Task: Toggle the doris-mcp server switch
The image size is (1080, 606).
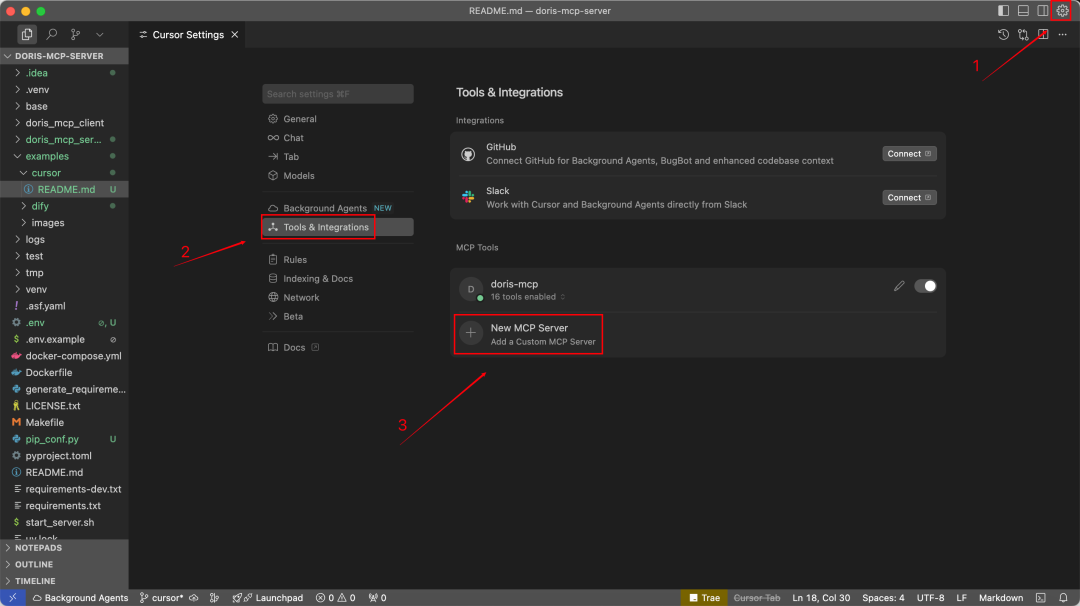Action: [x=925, y=286]
